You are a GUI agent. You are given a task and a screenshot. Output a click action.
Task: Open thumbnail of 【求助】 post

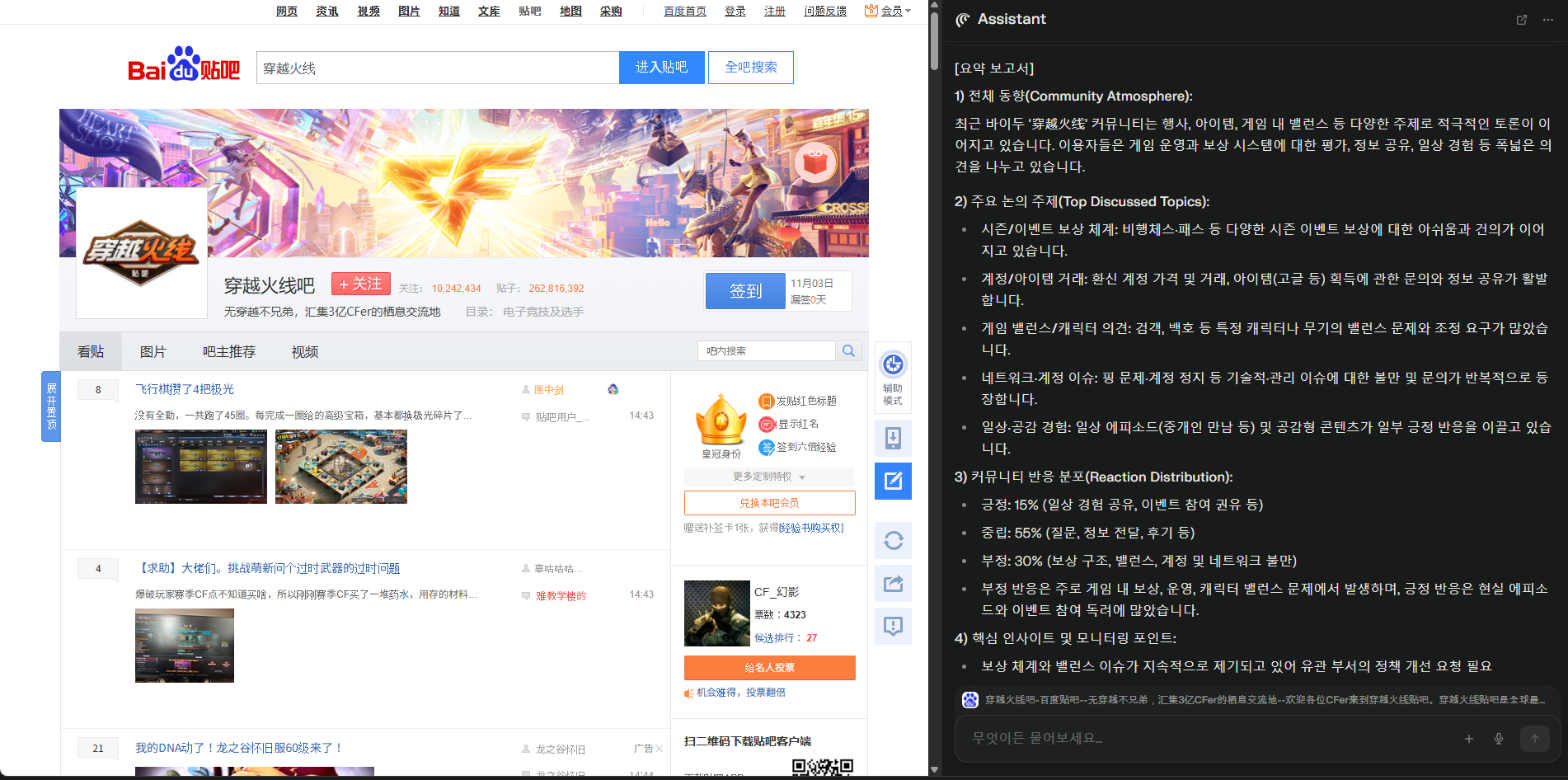click(185, 646)
